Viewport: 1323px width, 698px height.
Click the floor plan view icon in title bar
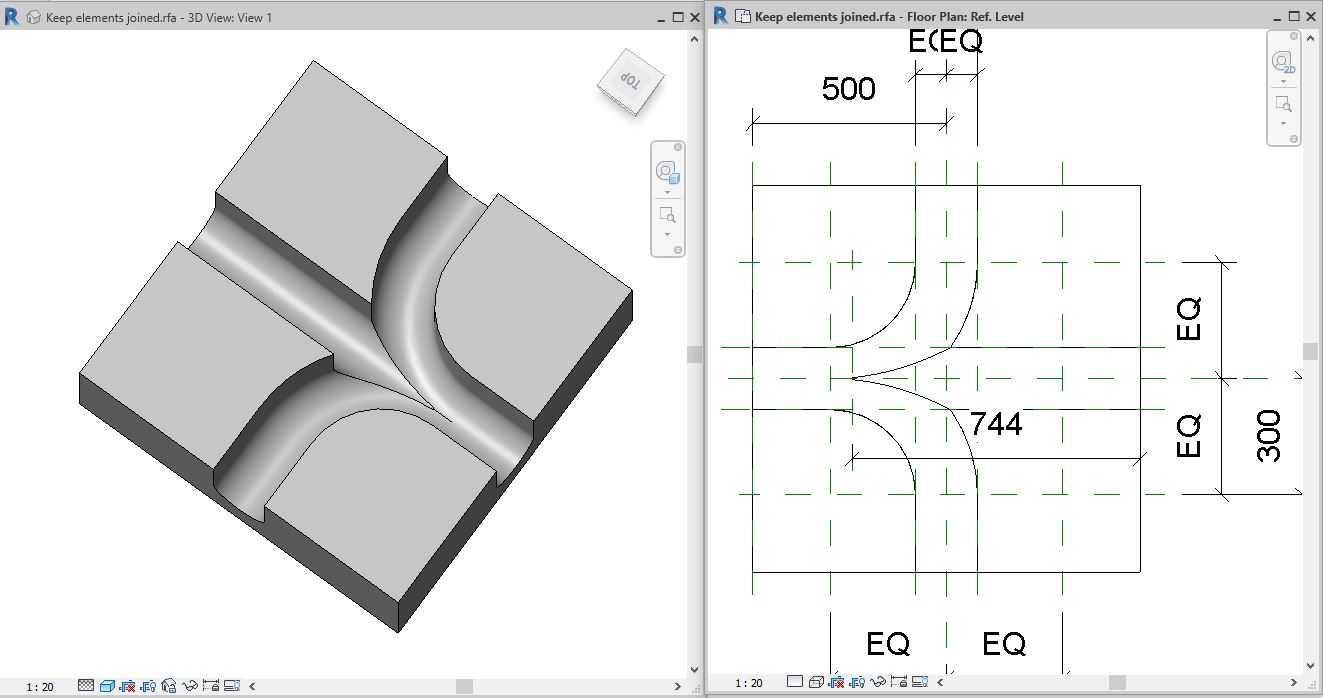tap(742, 16)
